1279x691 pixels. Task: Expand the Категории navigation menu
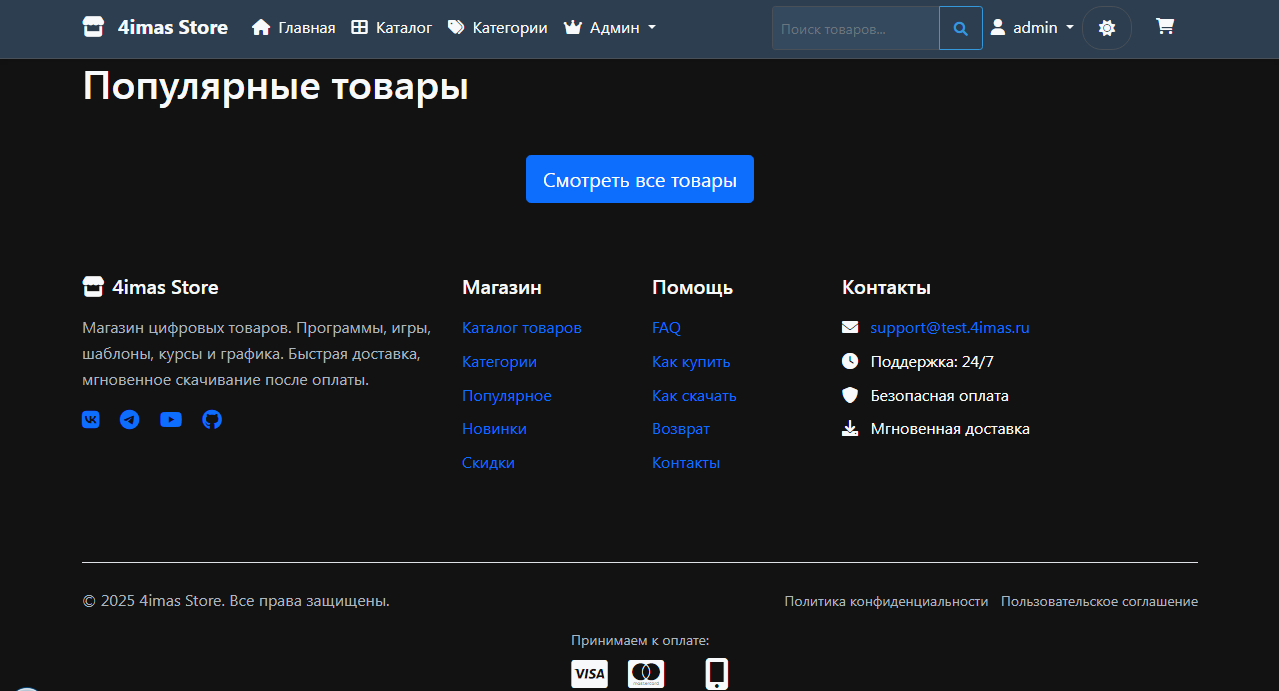click(x=497, y=27)
